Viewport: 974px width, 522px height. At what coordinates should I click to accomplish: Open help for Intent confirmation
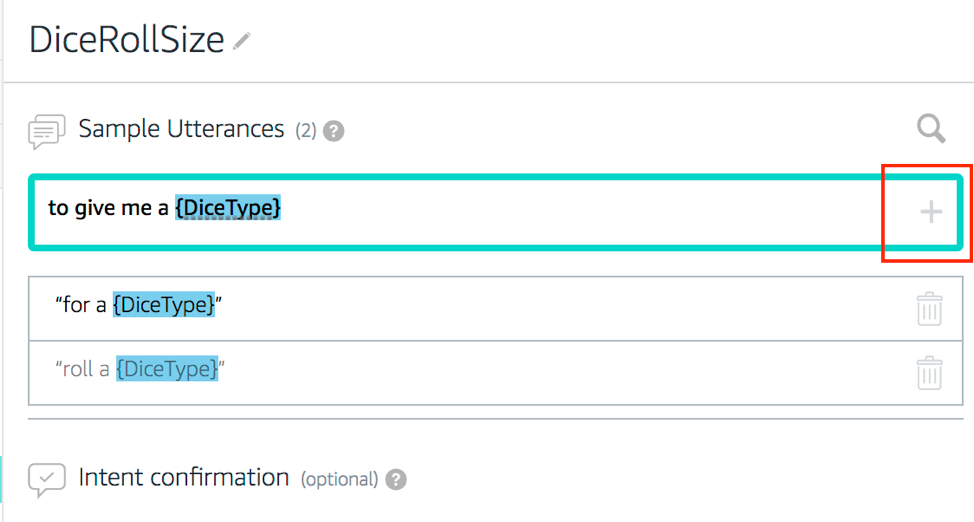(x=396, y=479)
